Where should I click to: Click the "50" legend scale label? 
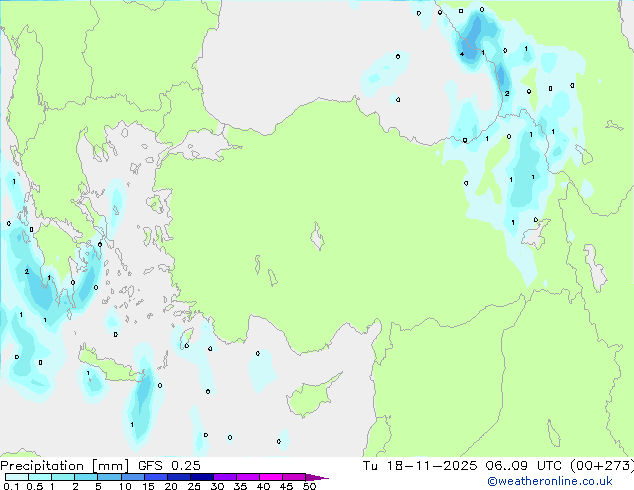tap(309, 486)
